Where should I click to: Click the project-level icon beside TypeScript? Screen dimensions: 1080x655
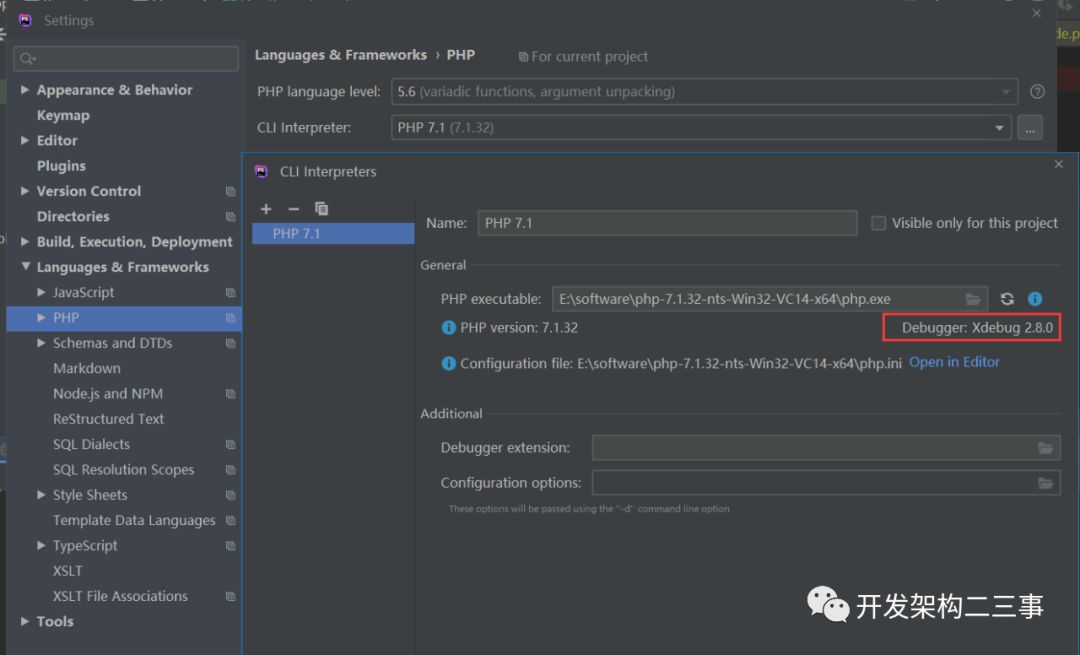click(x=231, y=546)
